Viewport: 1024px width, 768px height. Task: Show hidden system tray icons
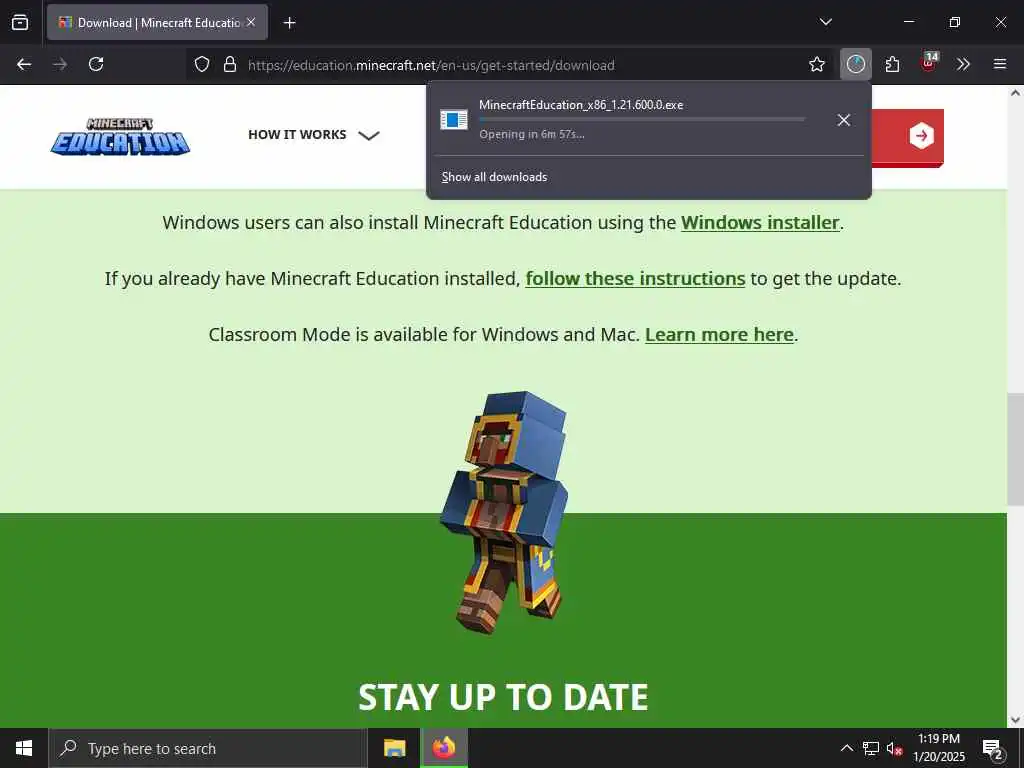click(846, 748)
